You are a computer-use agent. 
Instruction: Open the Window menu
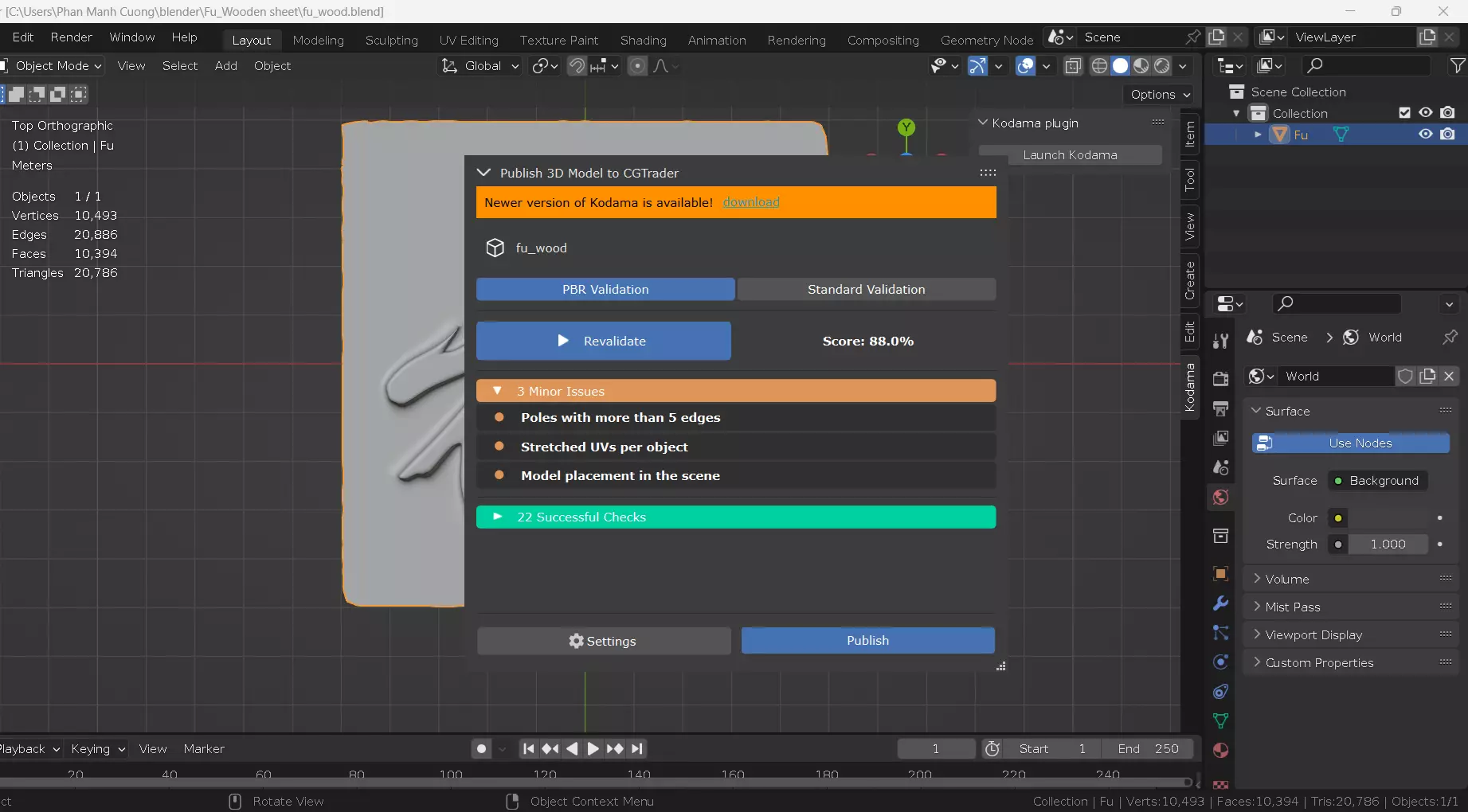coord(132,37)
